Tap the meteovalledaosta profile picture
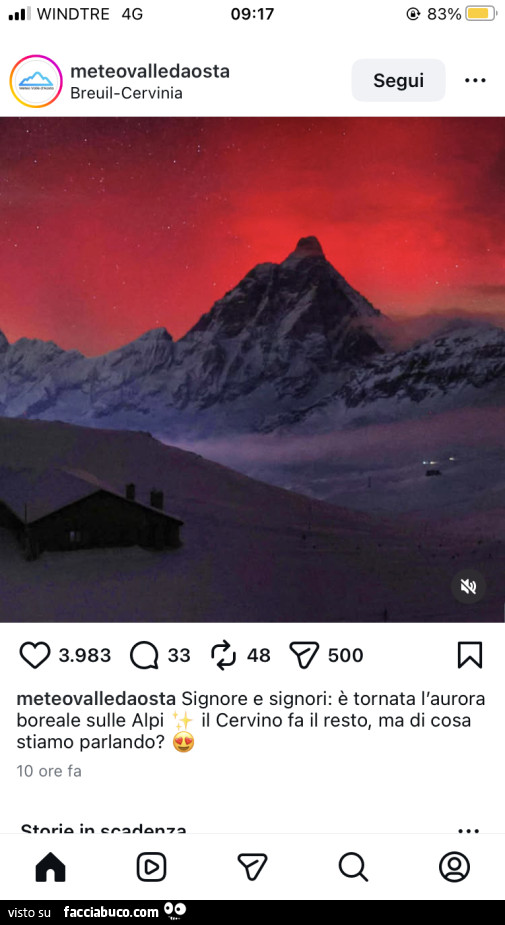 tap(36, 81)
